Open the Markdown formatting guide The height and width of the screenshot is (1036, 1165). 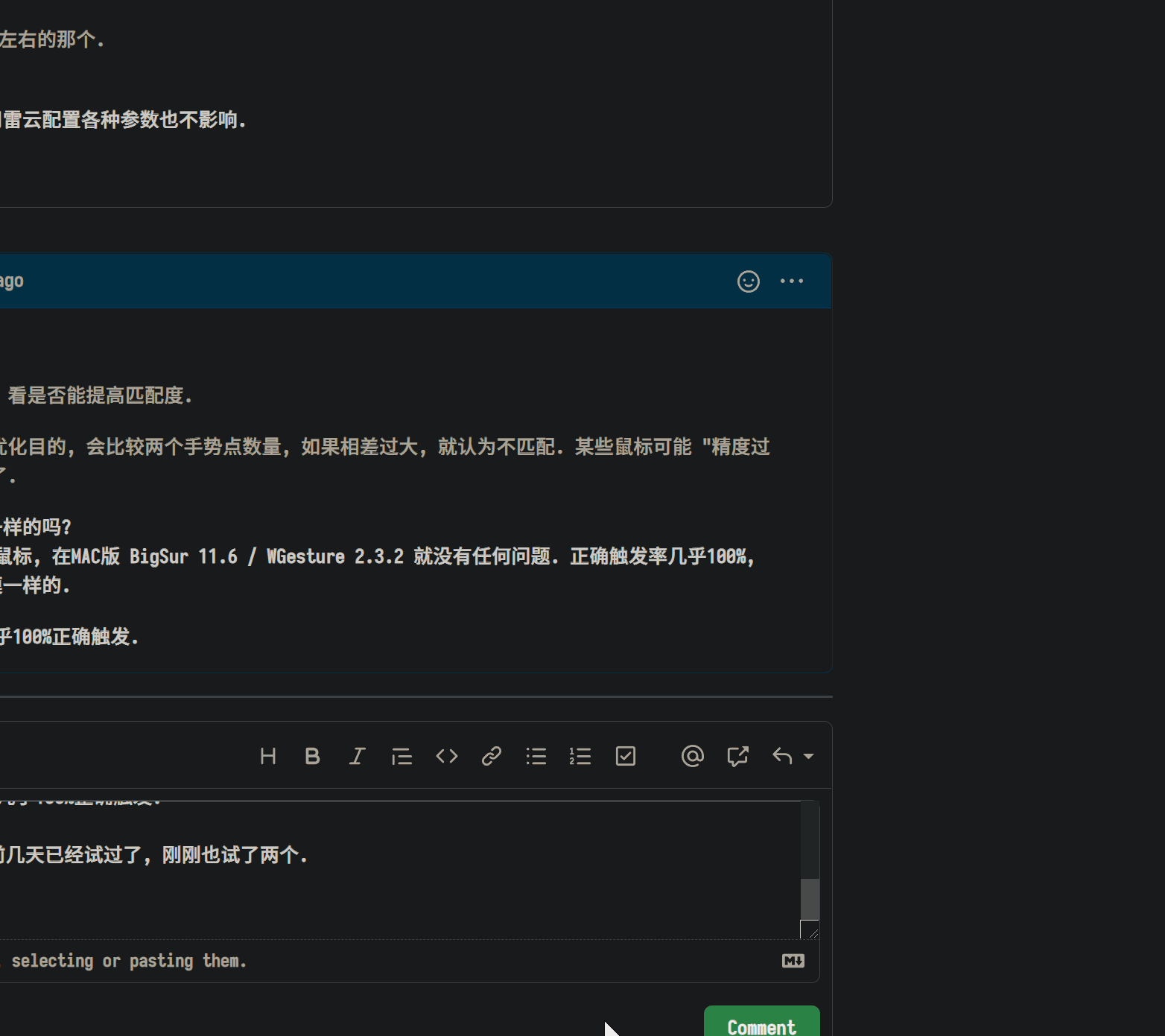(793, 961)
